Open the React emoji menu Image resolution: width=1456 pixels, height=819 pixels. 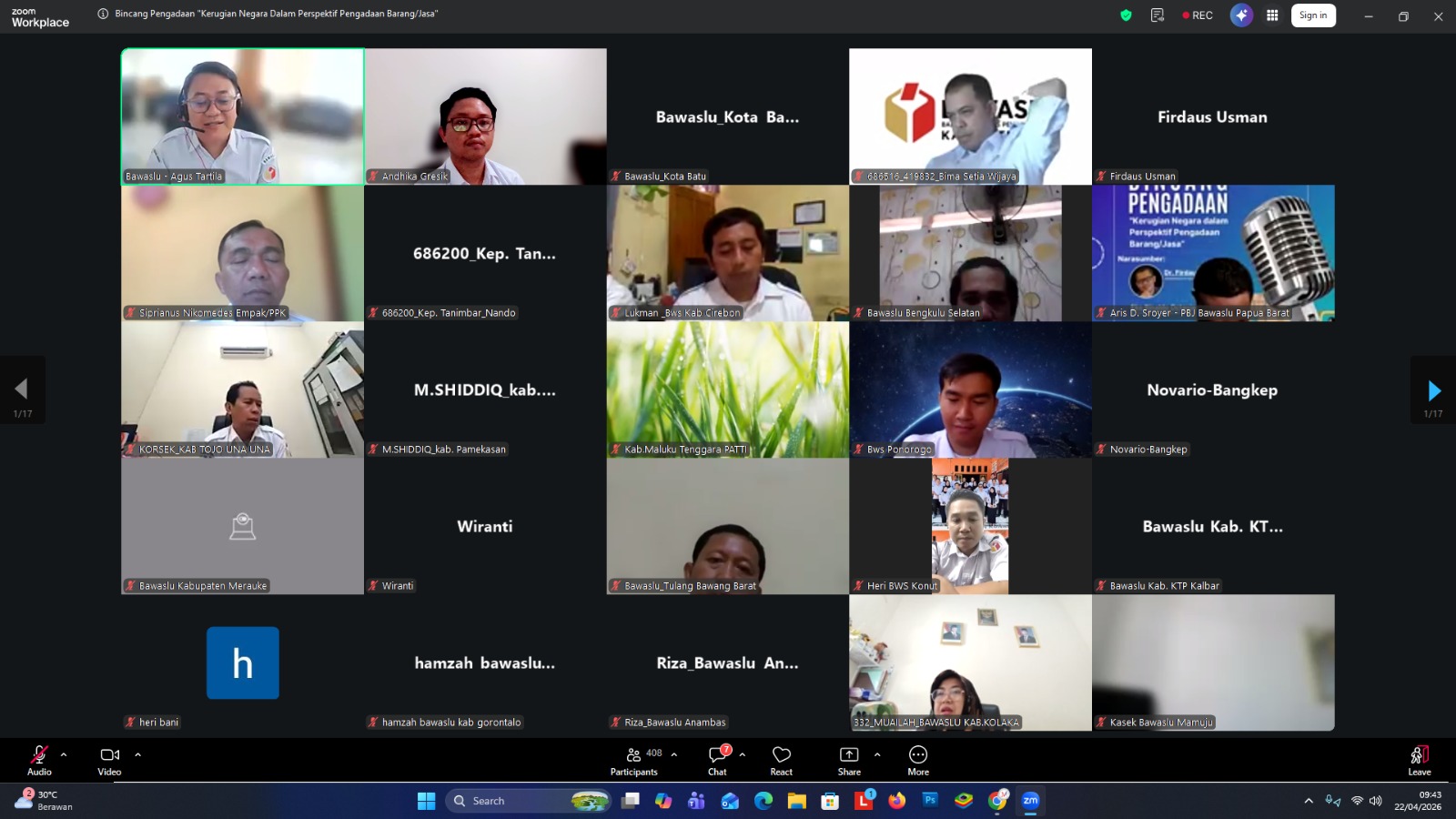[781, 759]
